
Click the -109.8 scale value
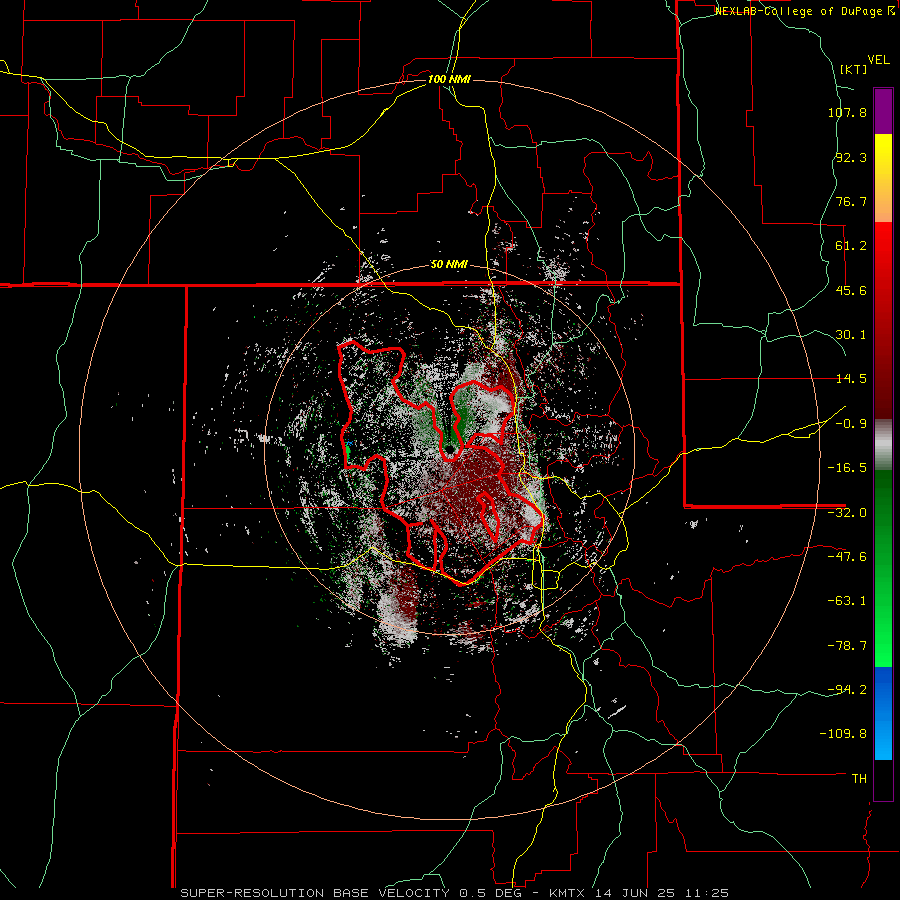click(843, 734)
